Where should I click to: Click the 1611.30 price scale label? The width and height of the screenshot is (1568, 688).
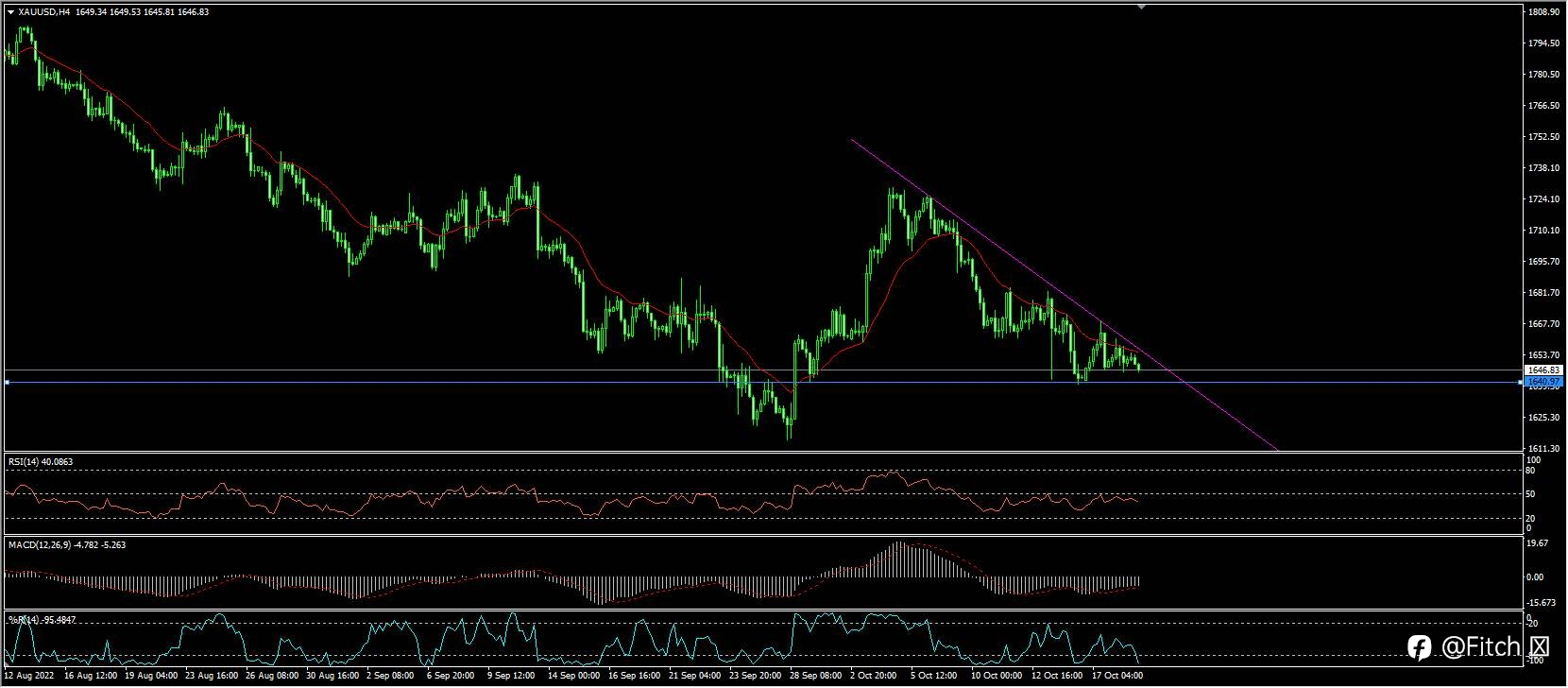coord(1542,449)
